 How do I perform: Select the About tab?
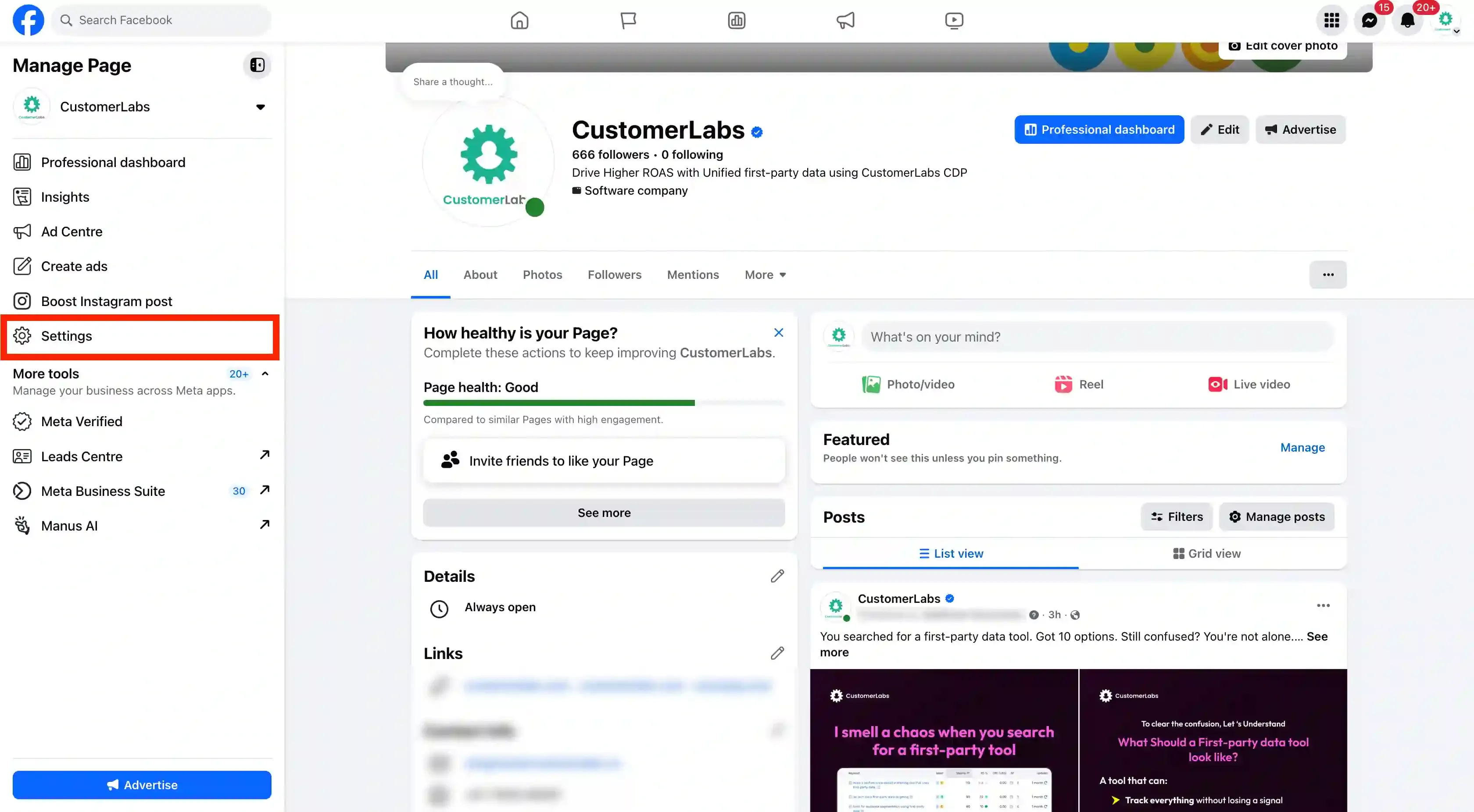[480, 275]
